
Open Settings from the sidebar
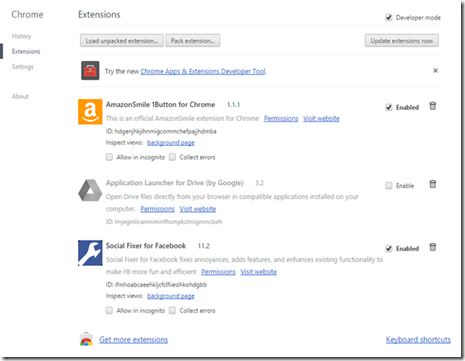pyautogui.click(x=23, y=67)
